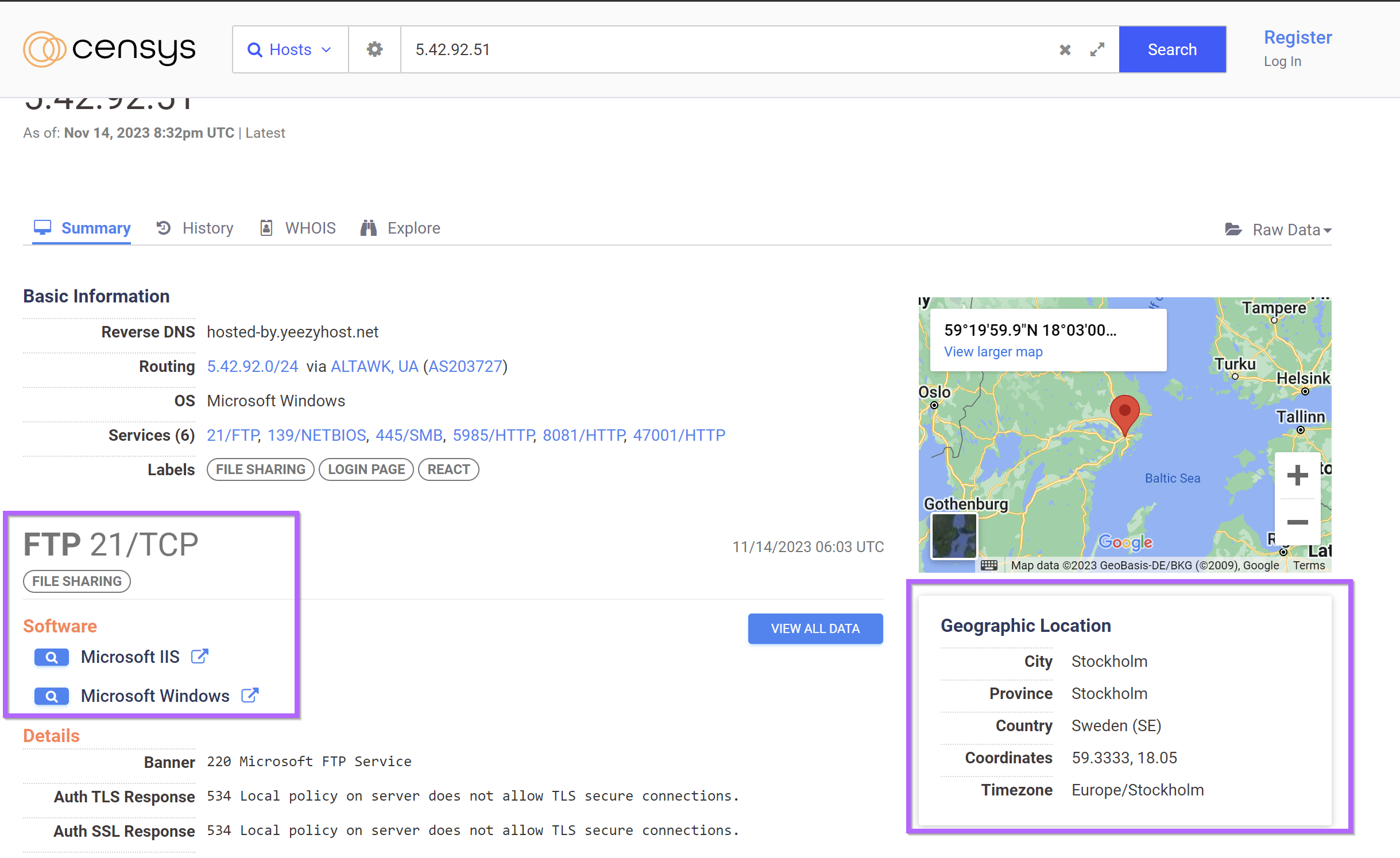This screenshot has width=1400, height=858.
Task: Clear the search query with X icon
Action: pyautogui.click(x=1065, y=50)
